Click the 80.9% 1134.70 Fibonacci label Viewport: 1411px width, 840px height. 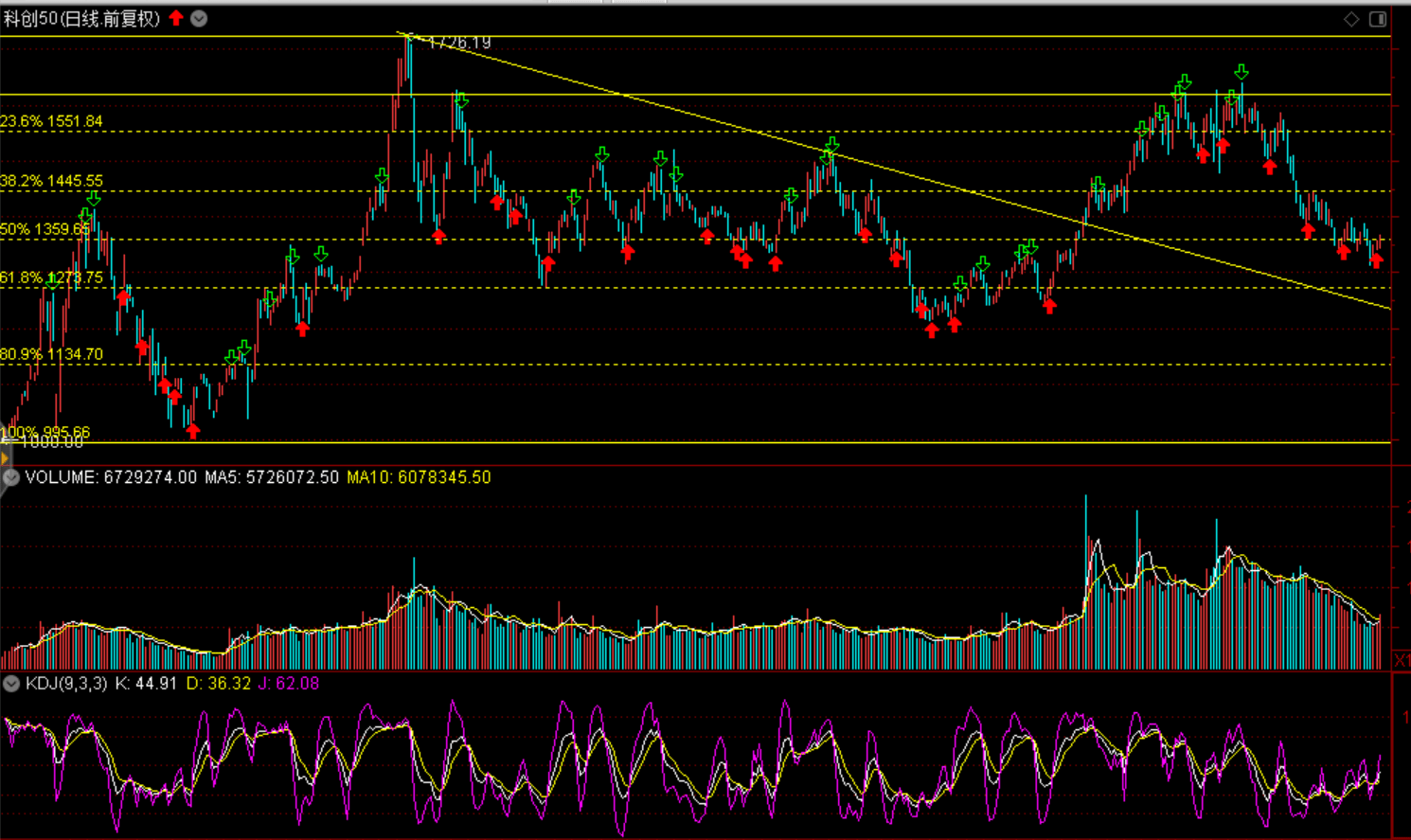coord(51,354)
